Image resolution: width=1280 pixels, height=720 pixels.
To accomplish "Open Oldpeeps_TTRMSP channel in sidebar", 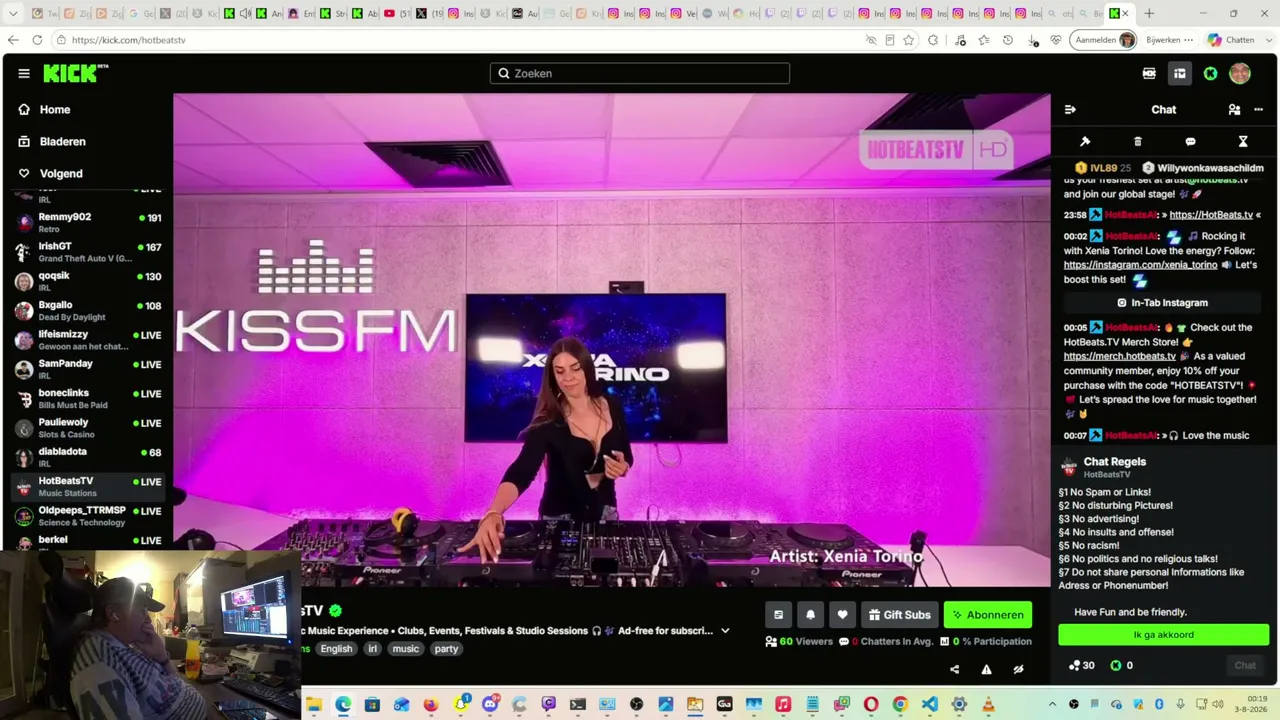I will click(x=88, y=516).
